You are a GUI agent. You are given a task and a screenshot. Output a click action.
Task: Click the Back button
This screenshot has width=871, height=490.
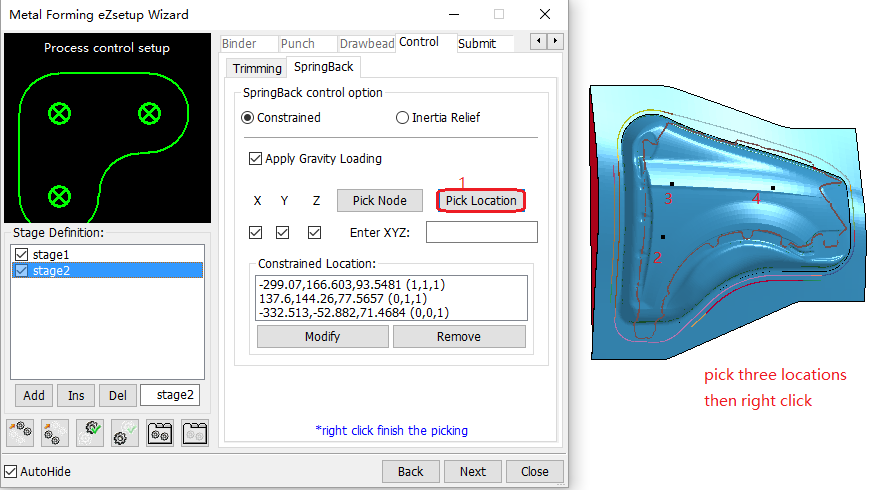pos(411,472)
